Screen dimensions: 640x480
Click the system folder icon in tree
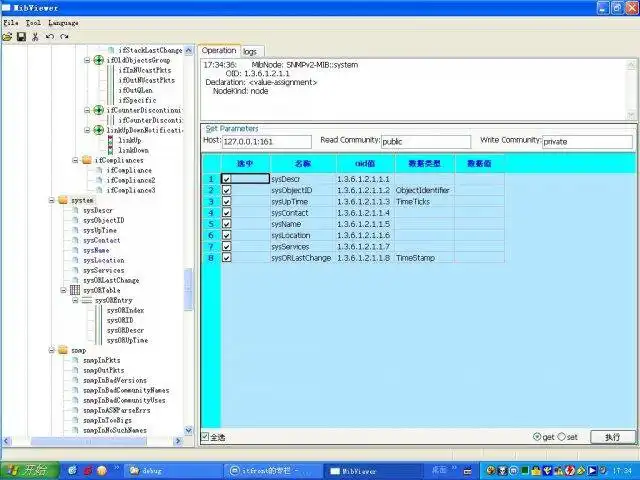63,200
